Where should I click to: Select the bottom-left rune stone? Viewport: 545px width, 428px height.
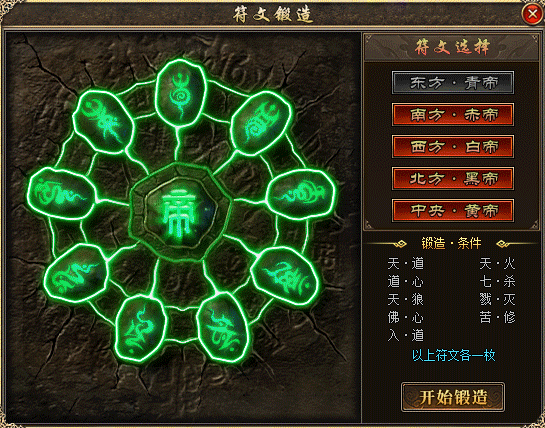(x=141, y=329)
